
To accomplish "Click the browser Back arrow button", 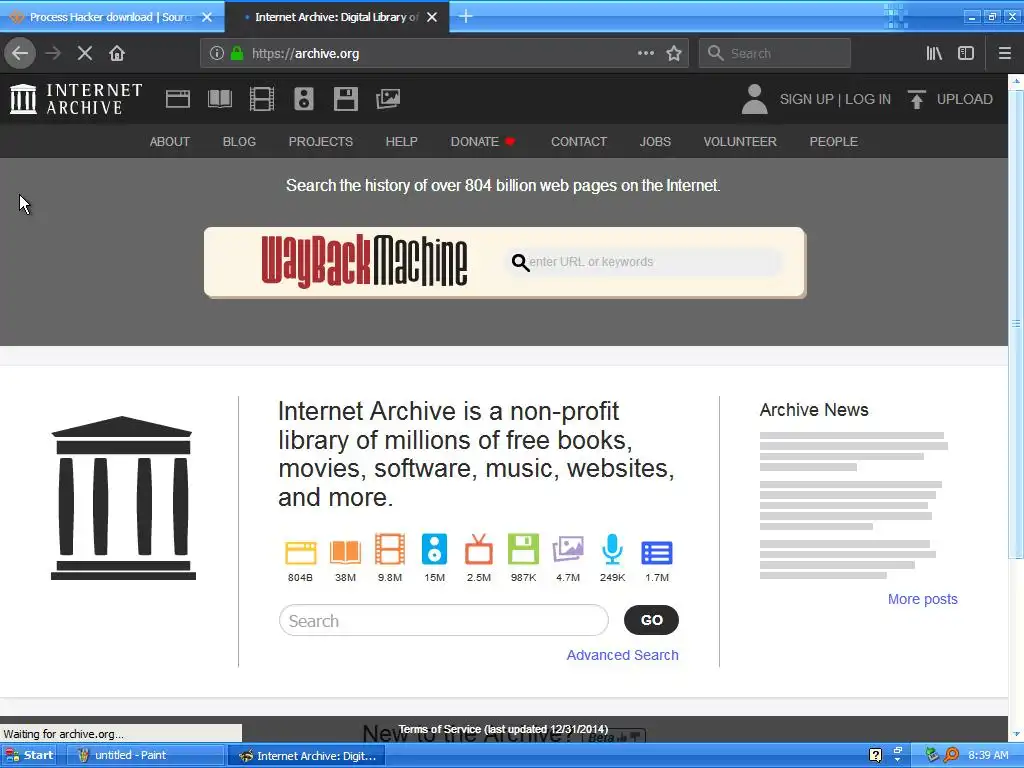I will pos(20,53).
